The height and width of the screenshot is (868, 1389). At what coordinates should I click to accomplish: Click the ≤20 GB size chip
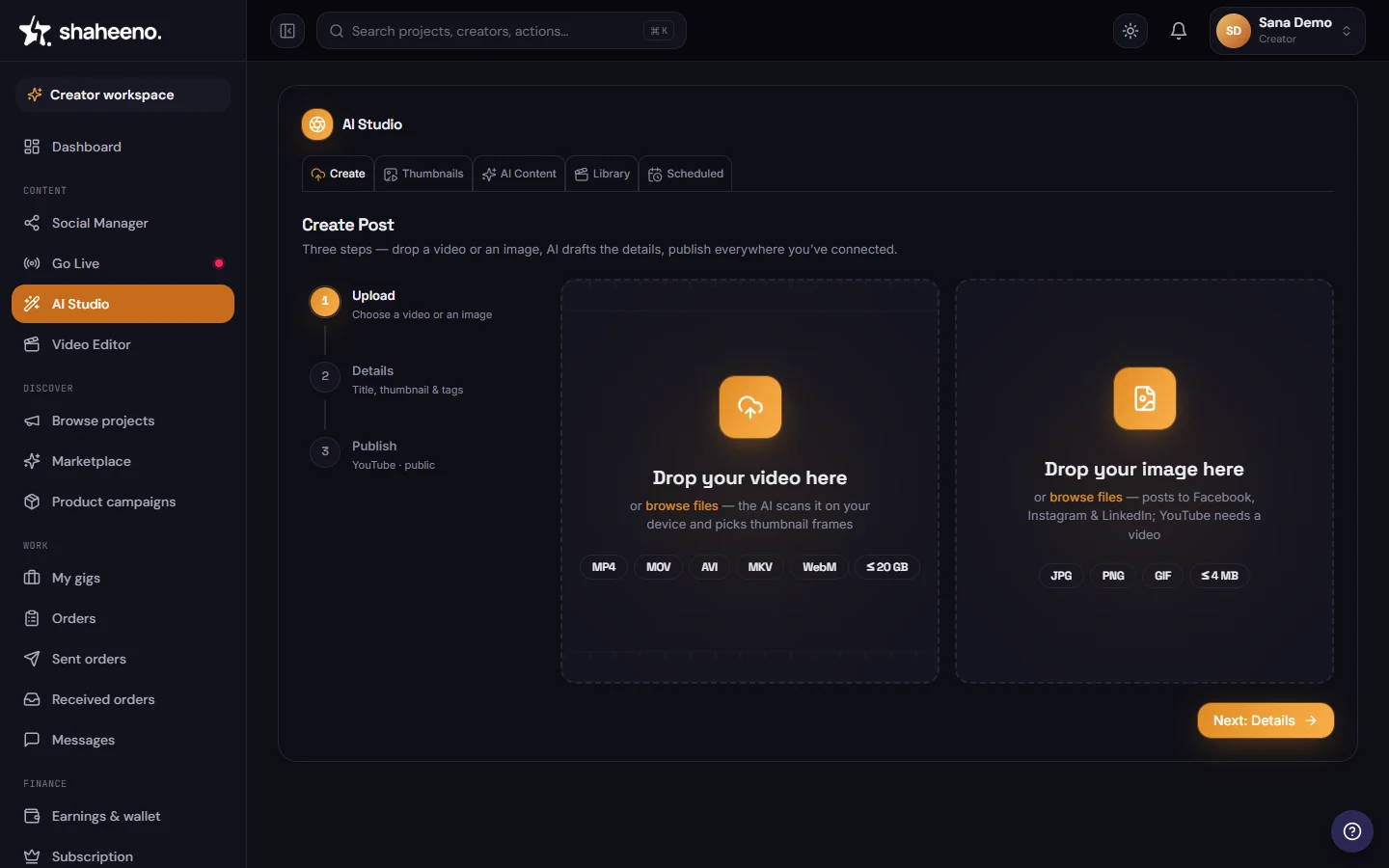(x=887, y=567)
